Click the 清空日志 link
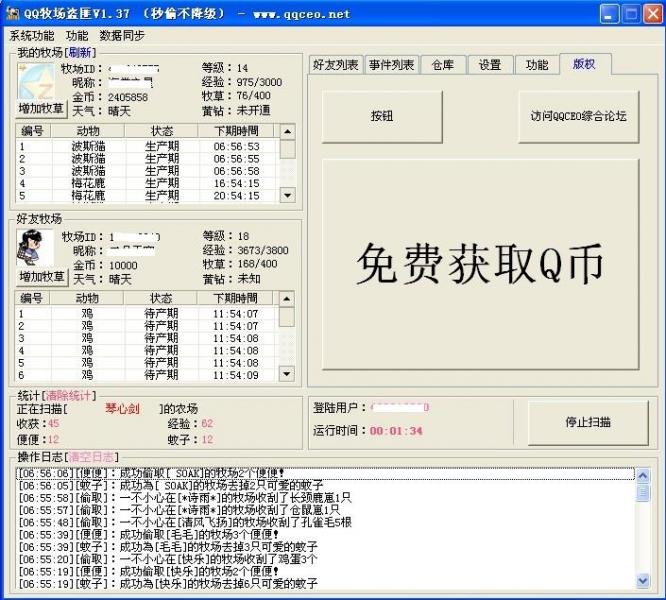 (x=91, y=457)
